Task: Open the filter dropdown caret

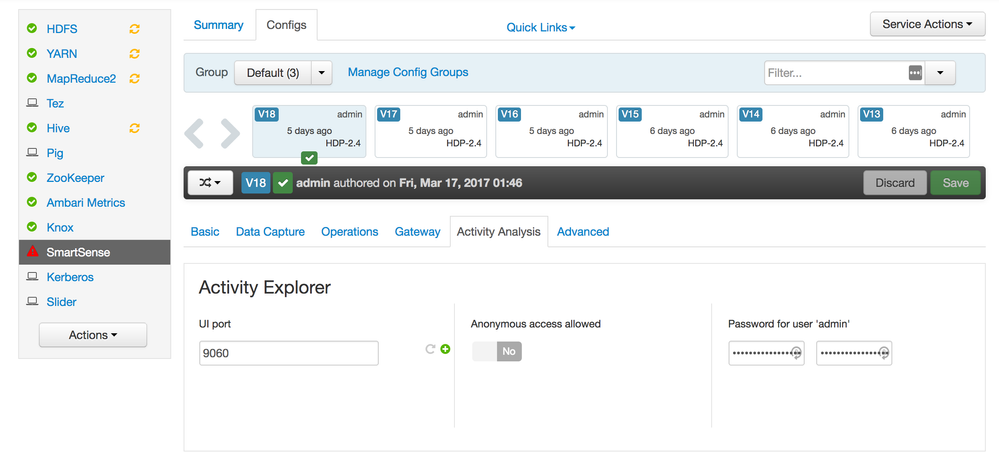Action: (940, 73)
